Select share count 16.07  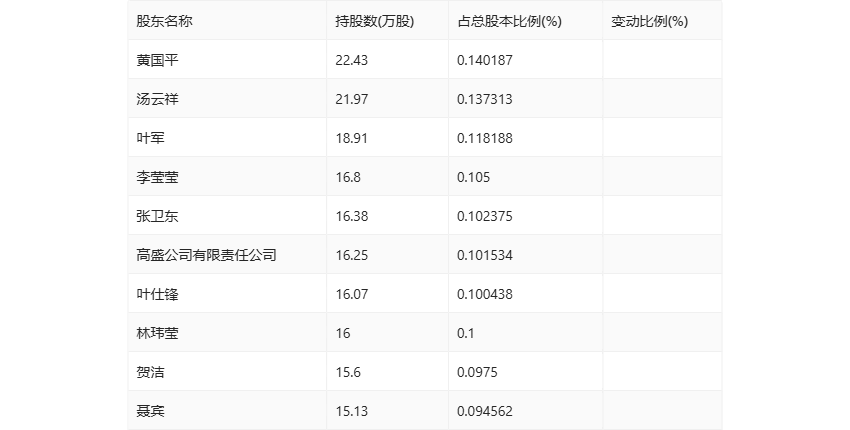click(x=351, y=294)
